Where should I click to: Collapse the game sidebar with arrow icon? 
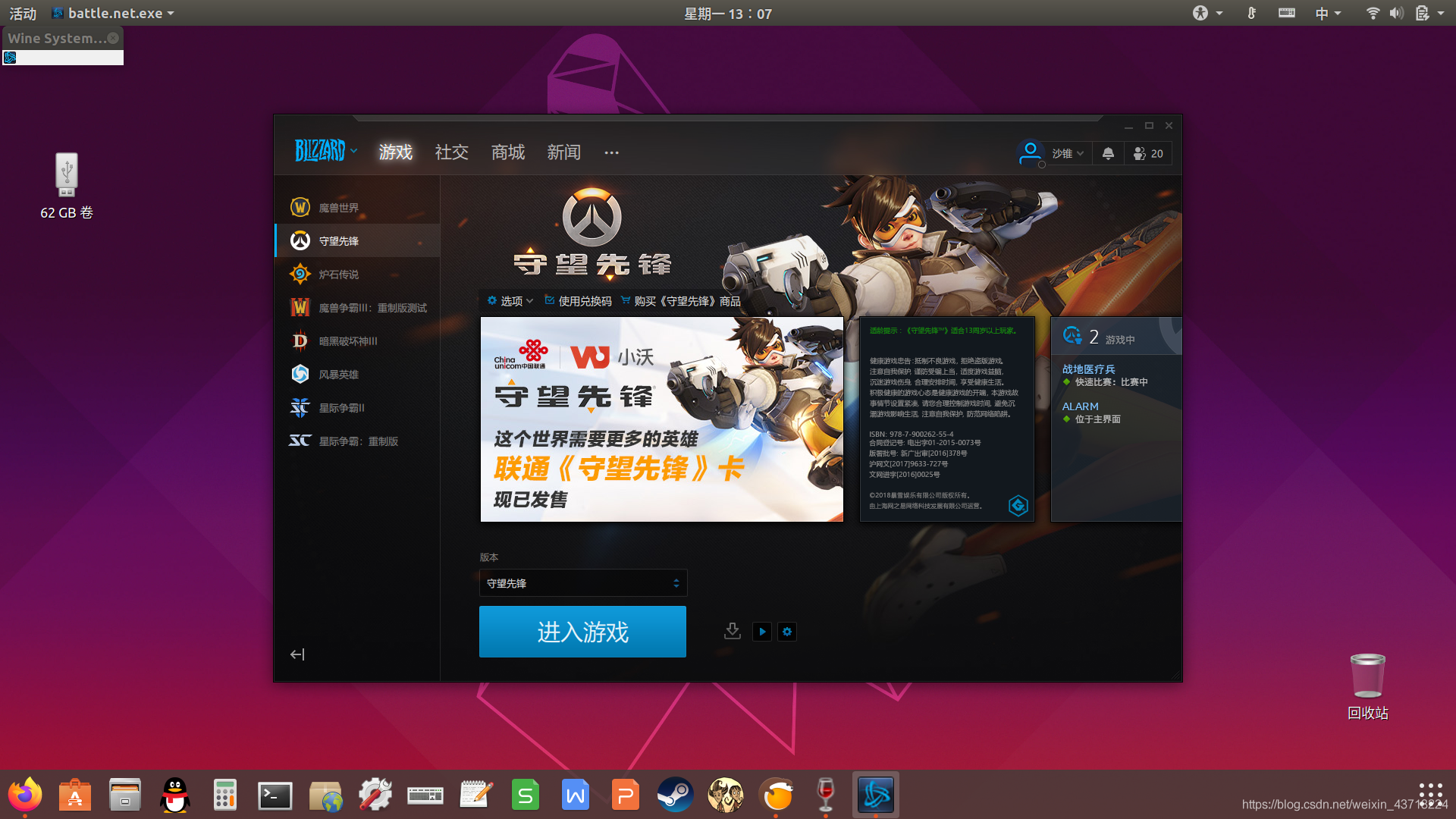(x=297, y=654)
